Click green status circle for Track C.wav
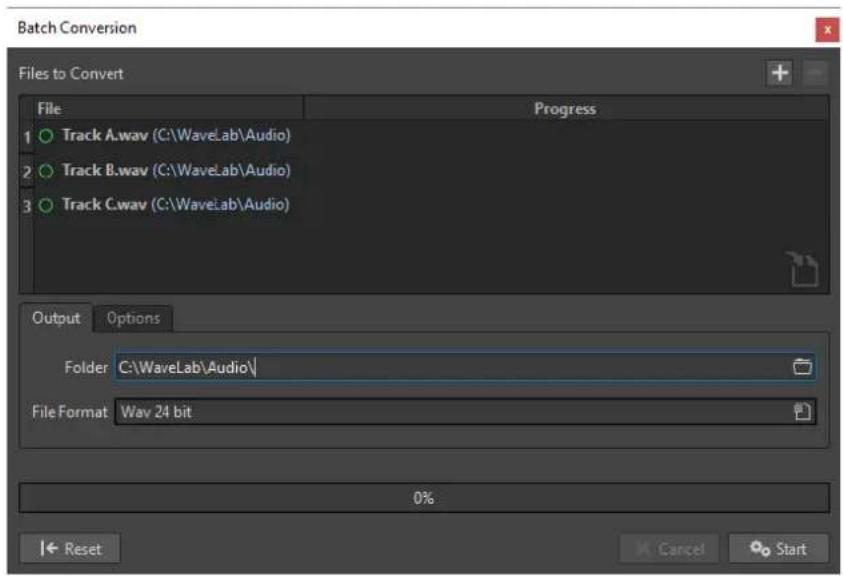The height and width of the screenshot is (576, 843). pyautogui.click(x=46, y=205)
